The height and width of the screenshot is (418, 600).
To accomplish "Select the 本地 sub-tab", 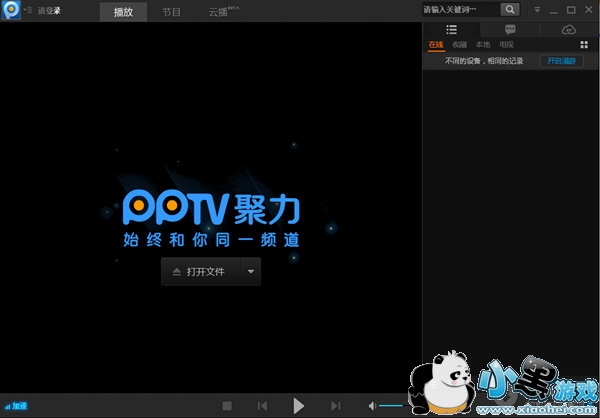I will click(x=483, y=45).
